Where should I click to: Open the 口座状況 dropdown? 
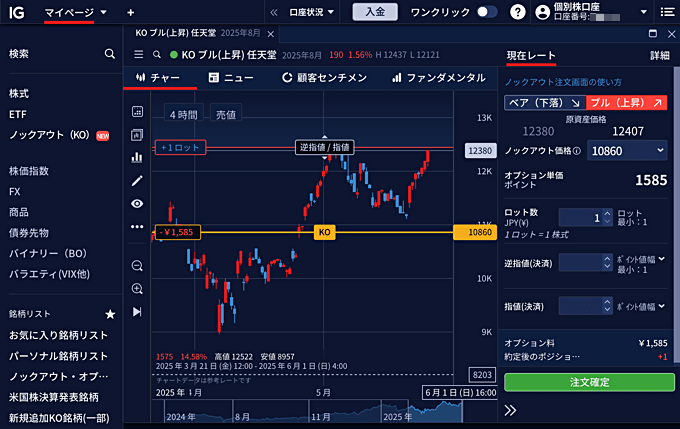tap(311, 12)
